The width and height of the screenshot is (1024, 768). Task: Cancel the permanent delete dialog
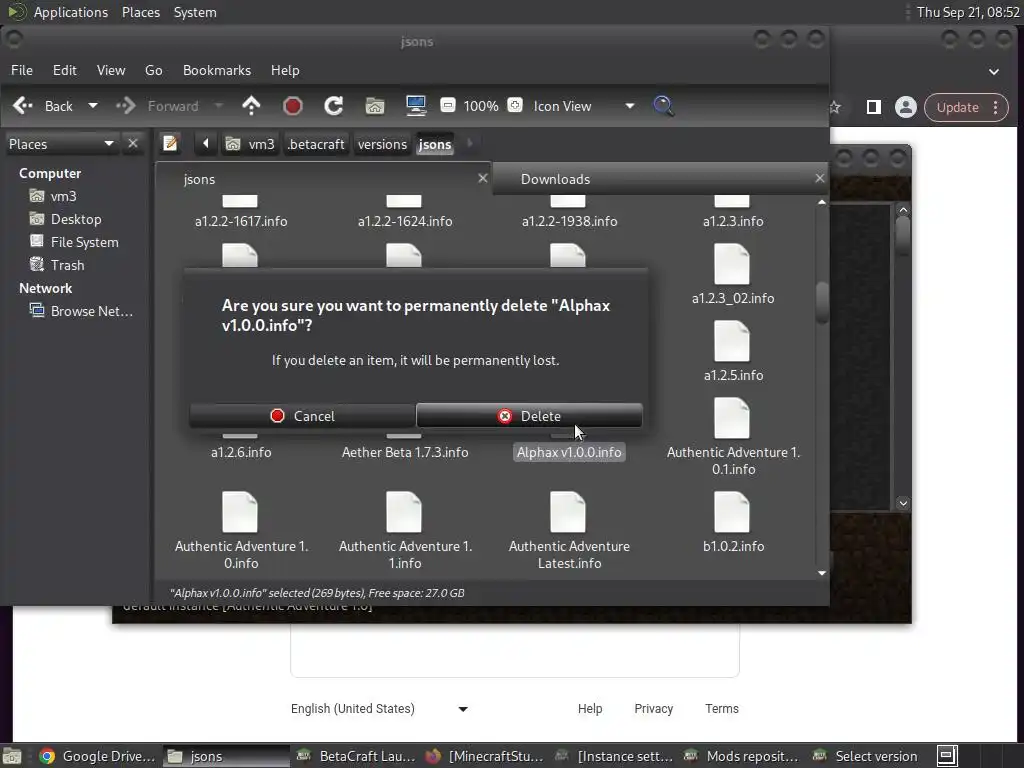tap(302, 416)
